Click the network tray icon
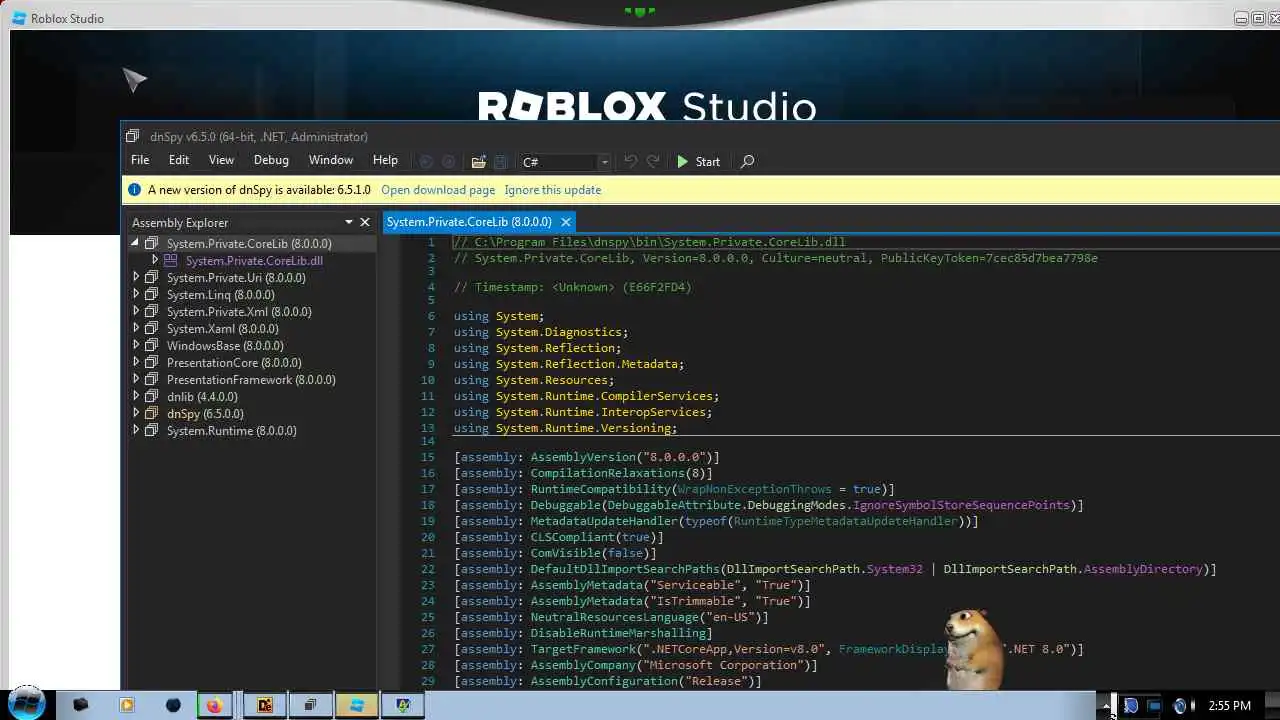The image size is (1280, 720). 1154,706
